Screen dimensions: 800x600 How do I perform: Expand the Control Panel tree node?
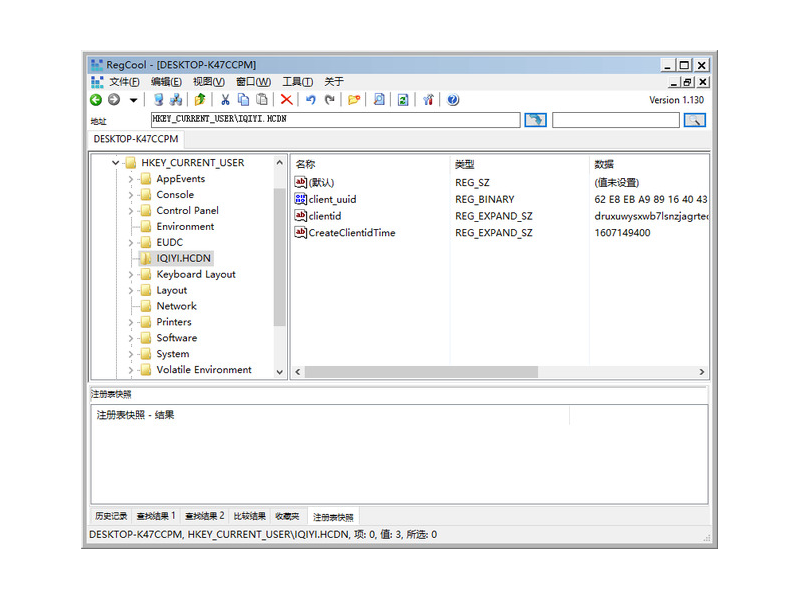point(131,211)
